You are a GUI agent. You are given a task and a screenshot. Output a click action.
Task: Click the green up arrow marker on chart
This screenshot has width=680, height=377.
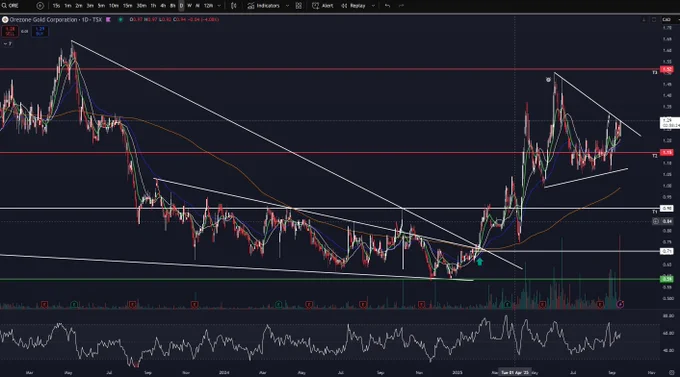point(479,261)
